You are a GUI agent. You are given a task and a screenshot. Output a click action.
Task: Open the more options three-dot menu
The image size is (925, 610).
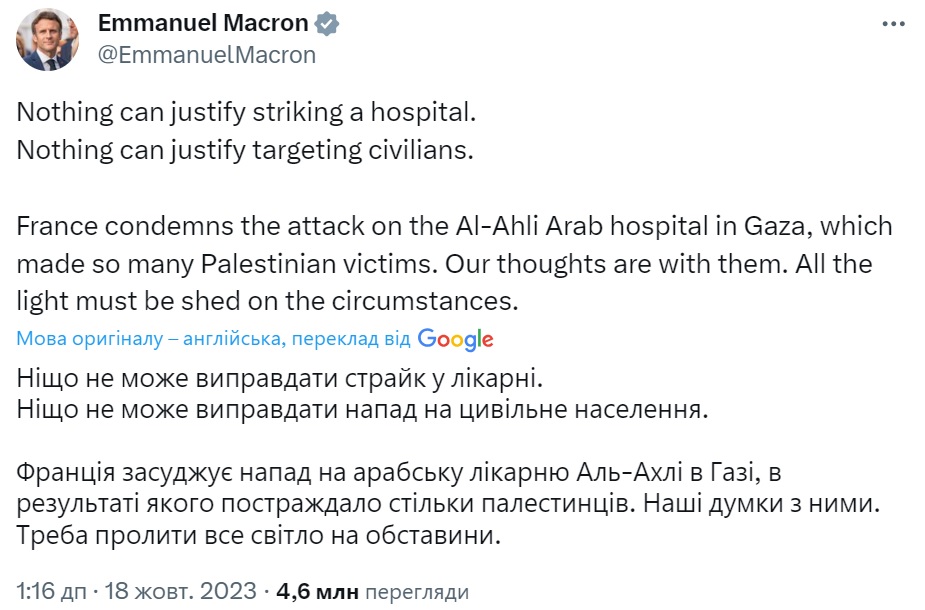click(x=895, y=25)
